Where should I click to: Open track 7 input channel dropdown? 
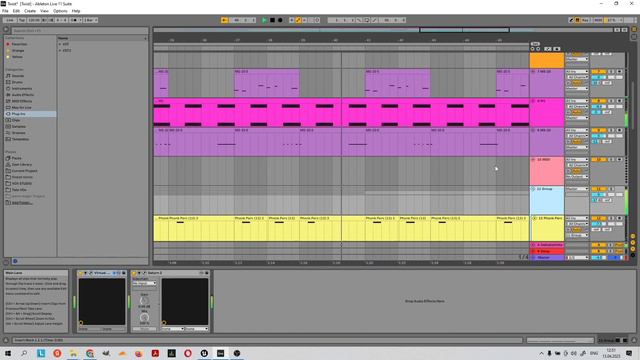click(x=578, y=77)
